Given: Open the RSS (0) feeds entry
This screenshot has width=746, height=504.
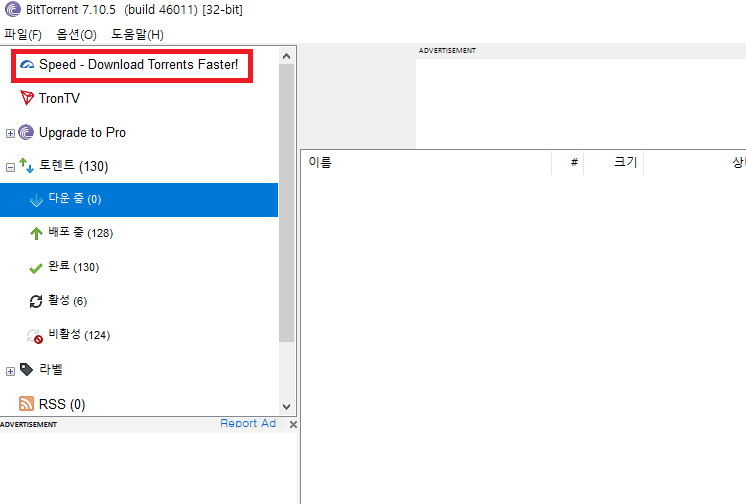Looking at the screenshot, I should click(x=62, y=404).
